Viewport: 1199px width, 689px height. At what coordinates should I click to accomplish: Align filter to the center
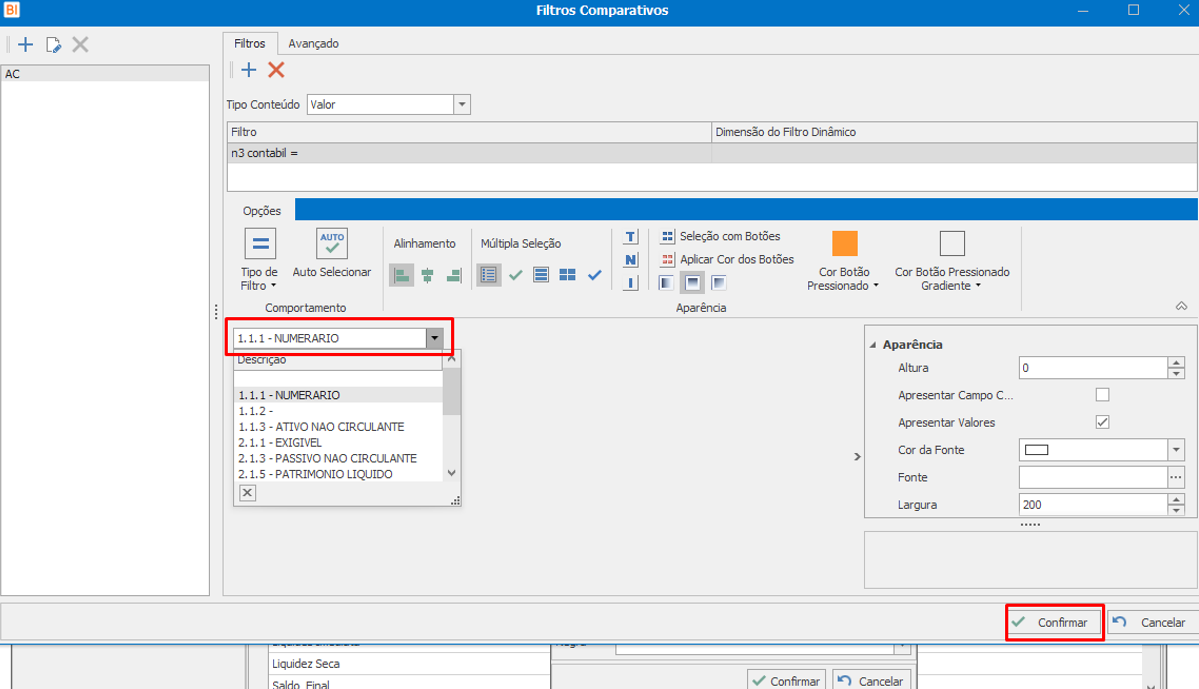[x=427, y=275]
